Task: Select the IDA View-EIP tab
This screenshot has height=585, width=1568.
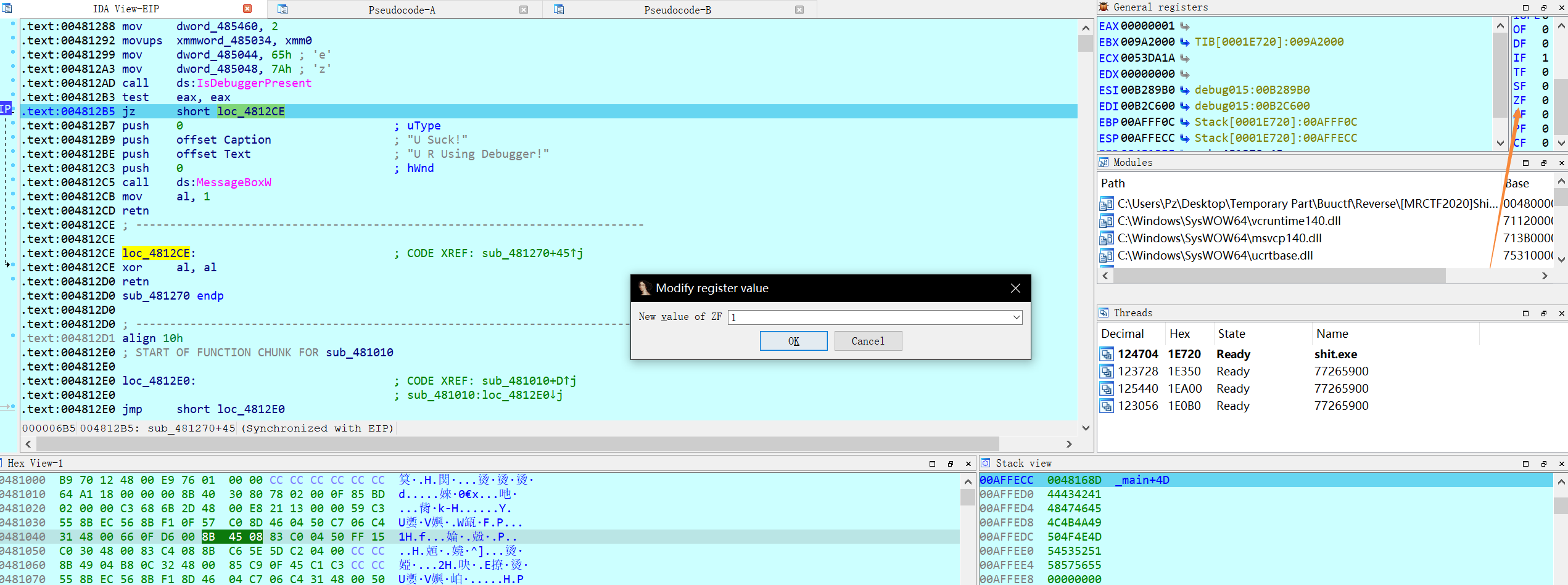Action: point(126,9)
